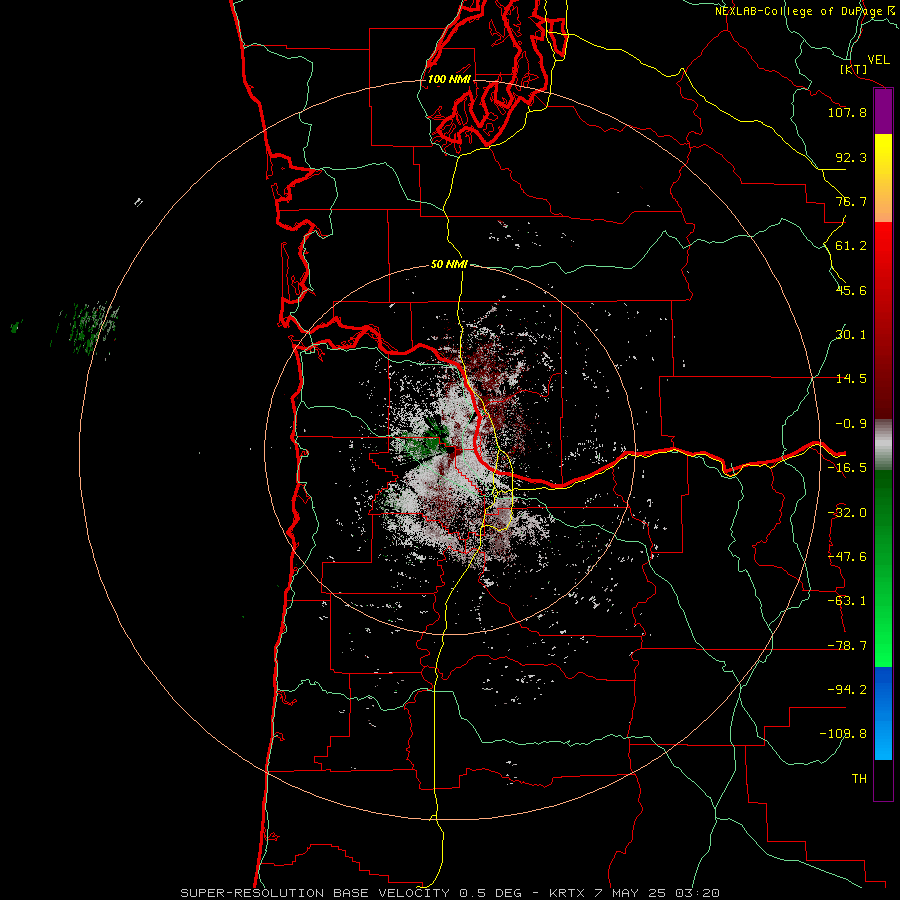Click the 92.3 legend value

point(851,157)
